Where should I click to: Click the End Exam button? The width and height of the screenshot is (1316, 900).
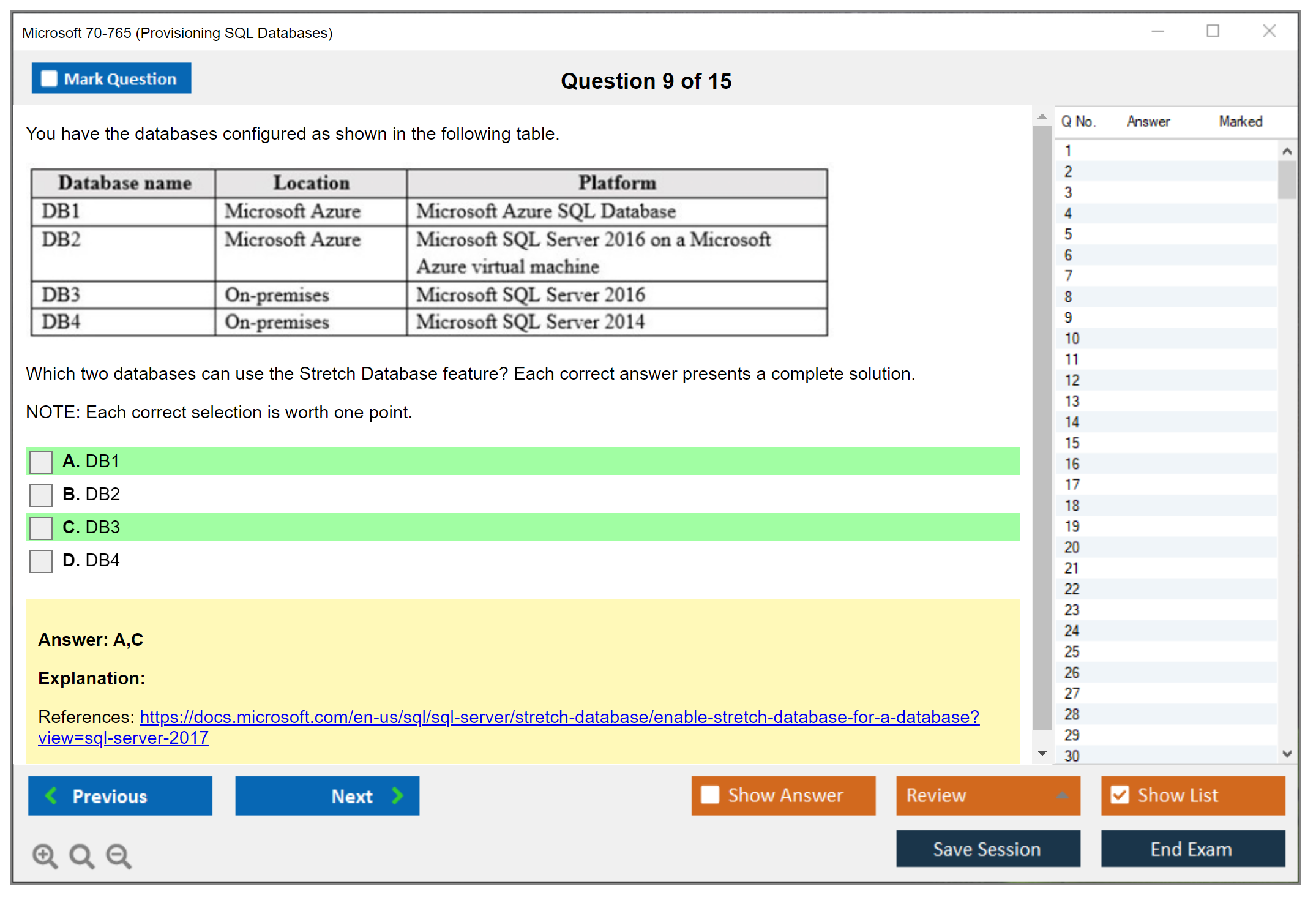point(1192,849)
